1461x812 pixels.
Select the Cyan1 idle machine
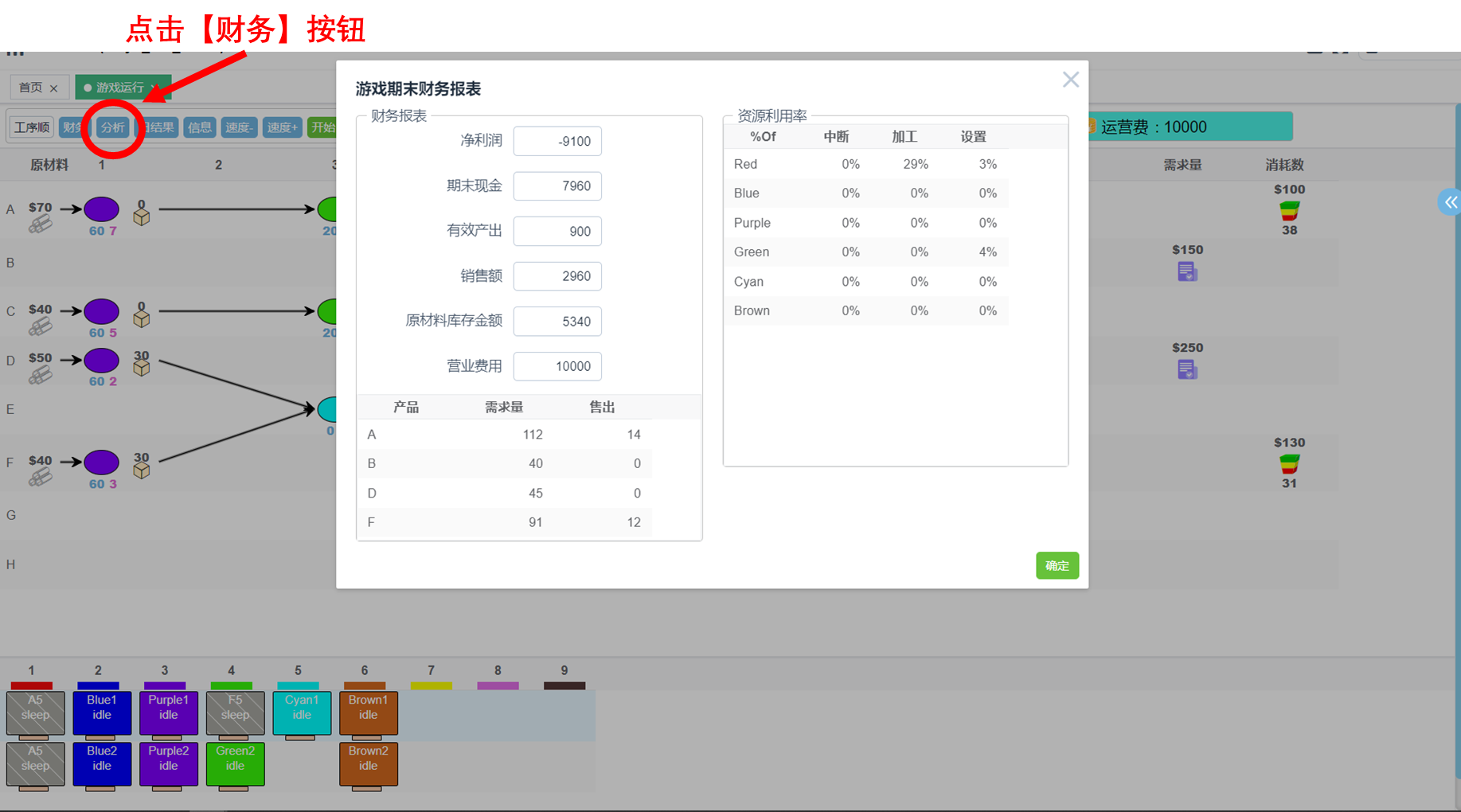pyautogui.click(x=302, y=712)
